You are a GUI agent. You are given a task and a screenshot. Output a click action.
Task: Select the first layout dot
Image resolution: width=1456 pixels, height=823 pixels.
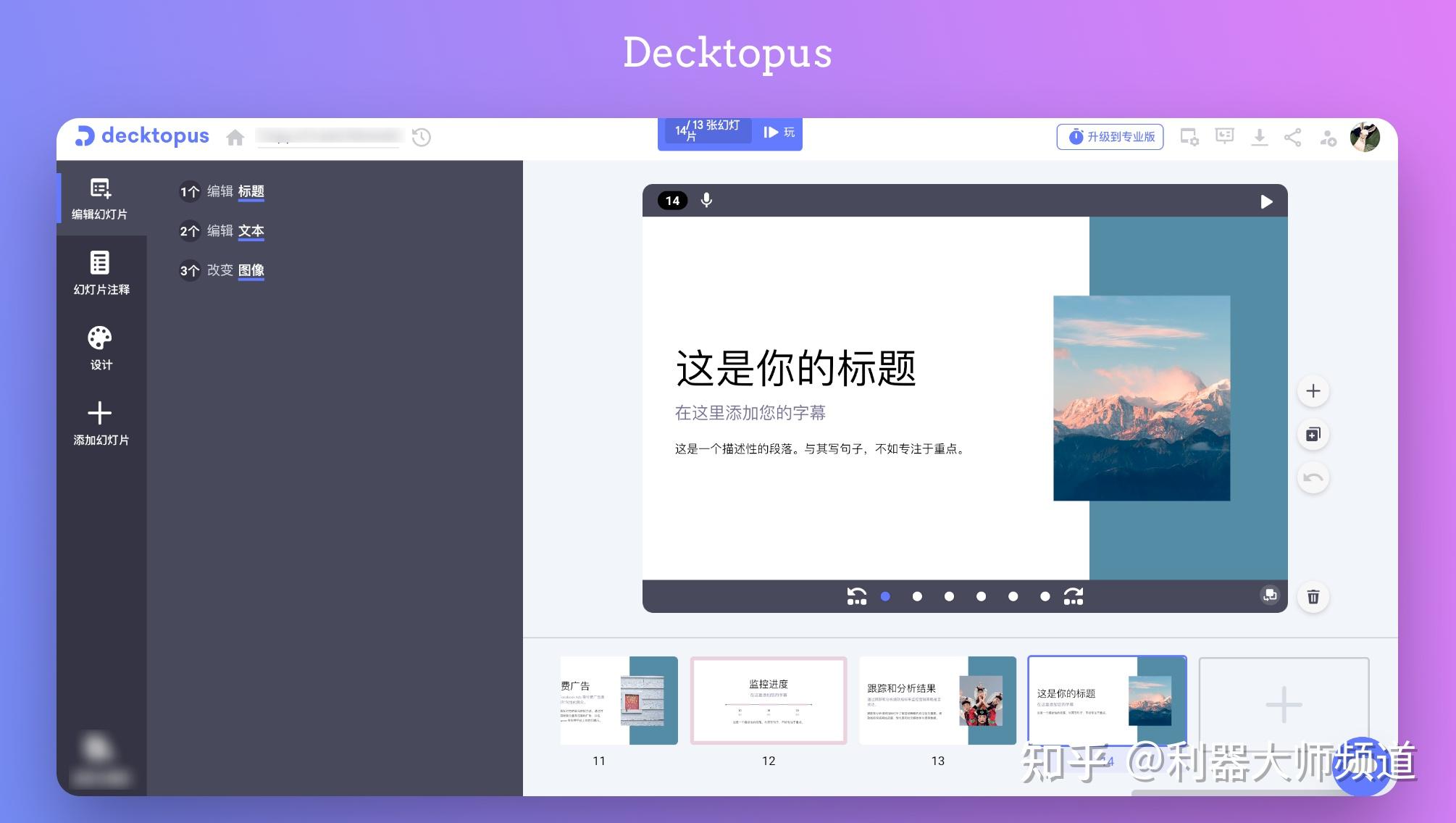(x=885, y=596)
